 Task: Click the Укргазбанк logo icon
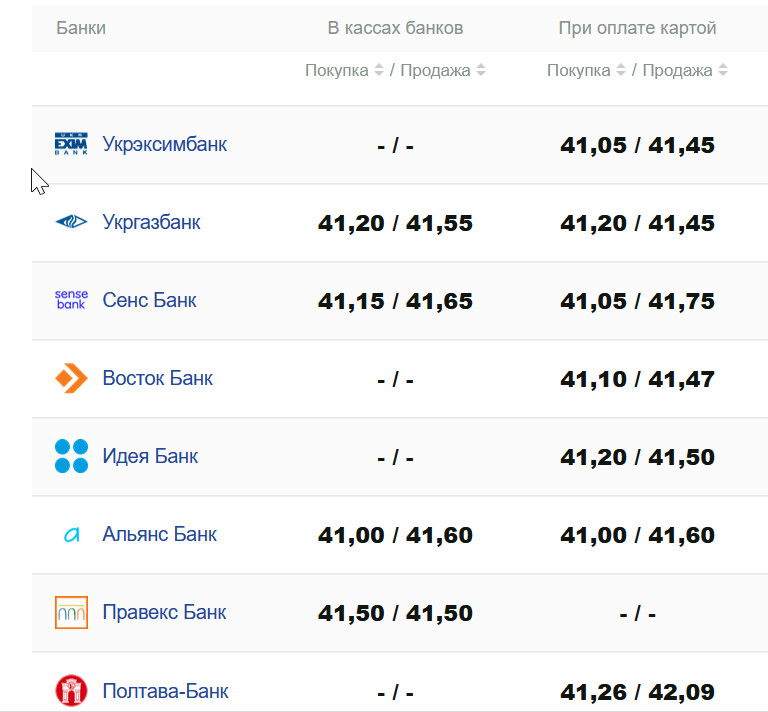(x=71, y=222)
